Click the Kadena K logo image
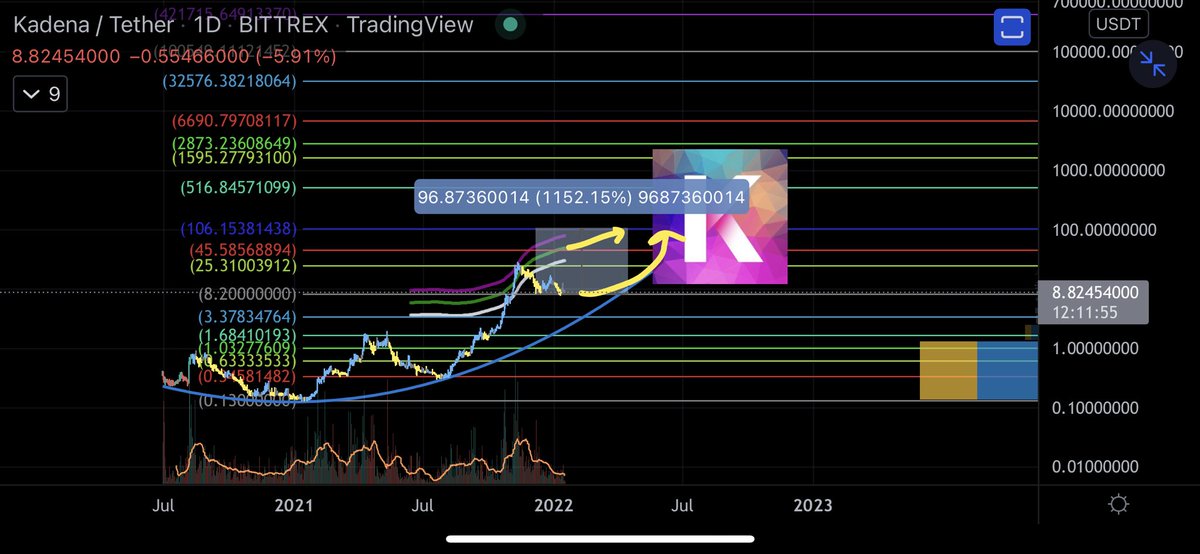1200x554 pixels. pos(720,216)
